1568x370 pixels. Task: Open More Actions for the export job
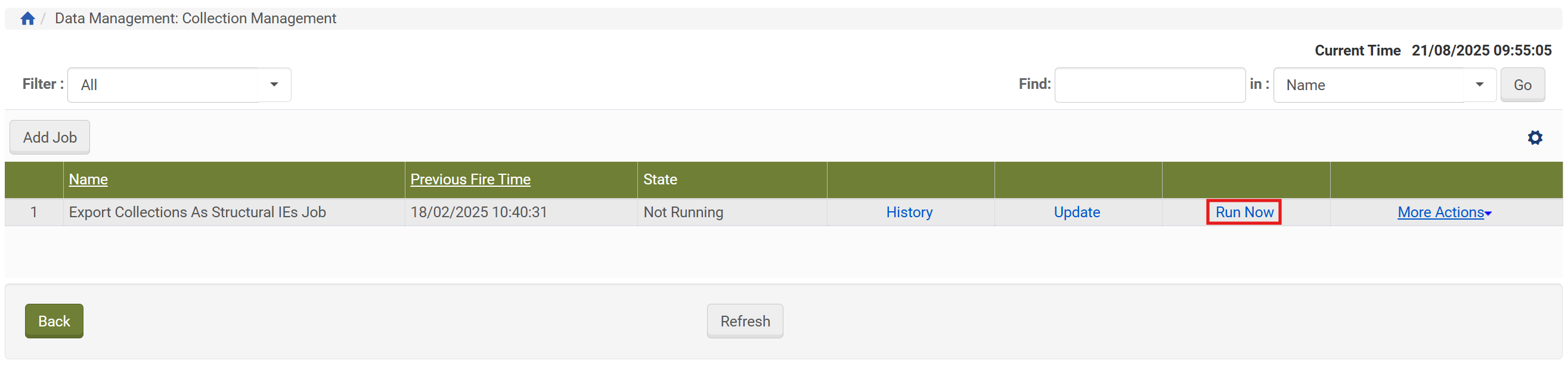tap(1444, 212)
